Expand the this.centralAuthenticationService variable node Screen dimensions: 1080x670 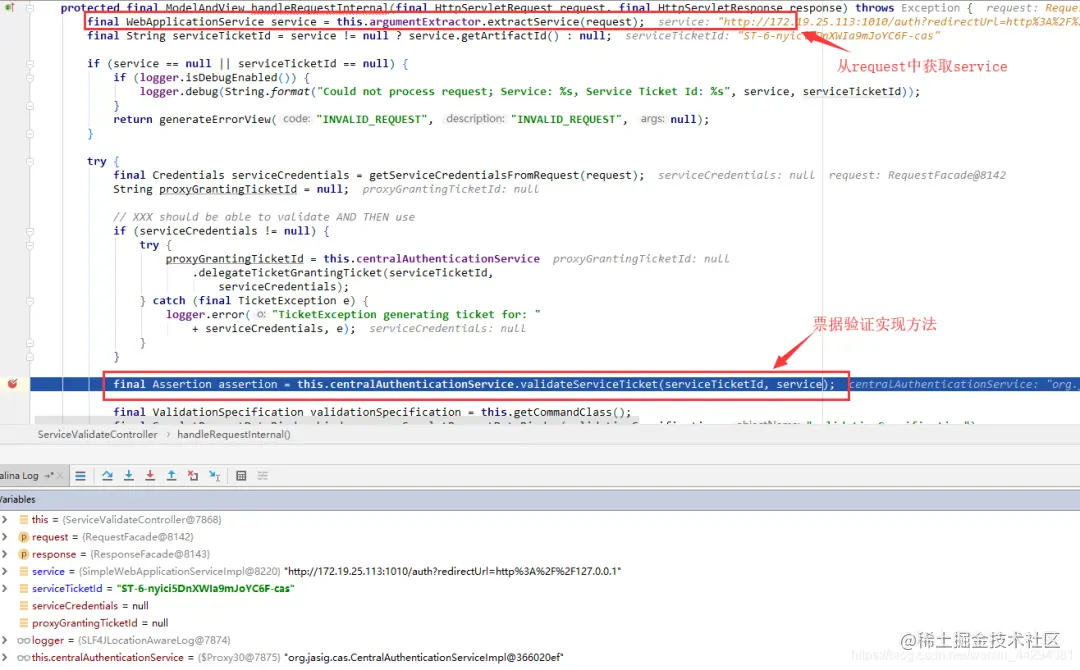pos(5,658)
